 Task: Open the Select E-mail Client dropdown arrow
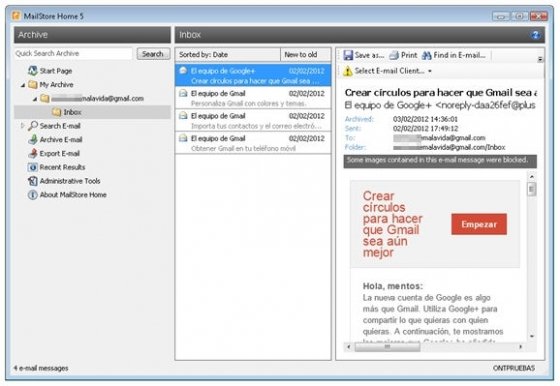tap(430, 71)
